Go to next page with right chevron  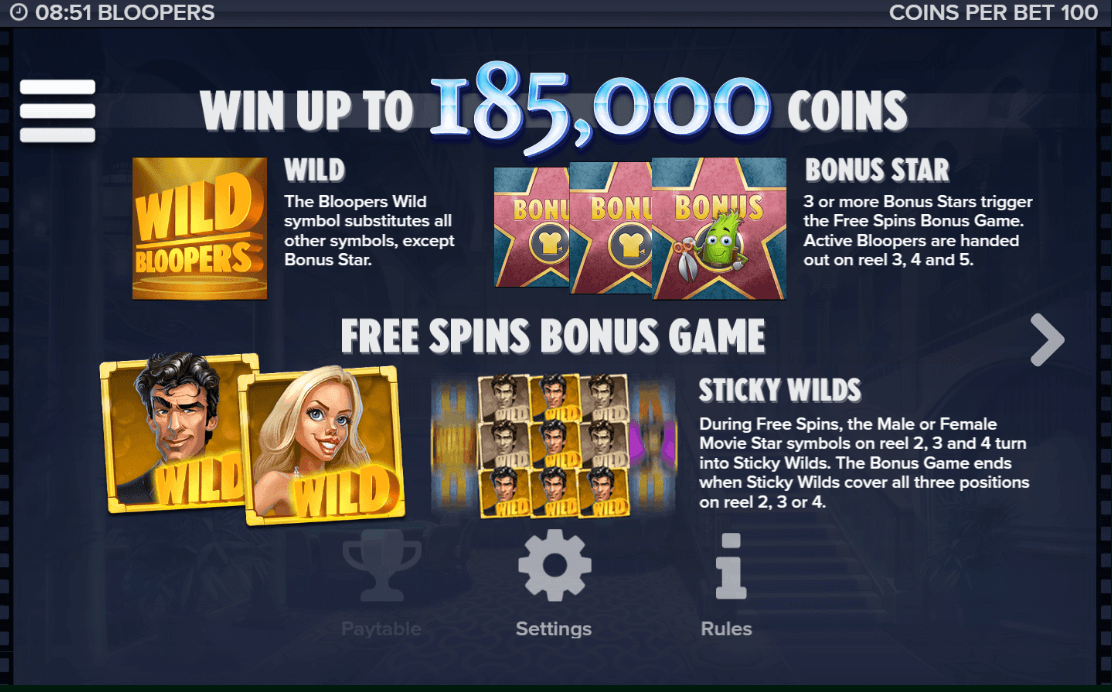pos(1047,340)
